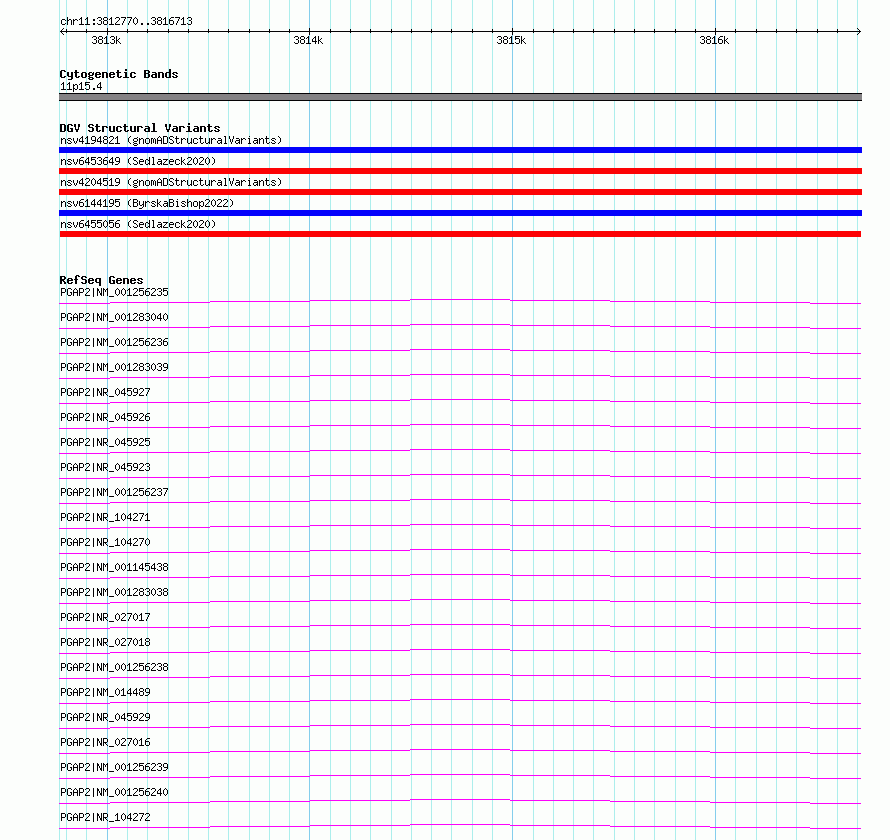The width and height of the screenshot is (890, 840).
Task: Open transcript PGAP2|NR_027018
Action: point(105,642)
